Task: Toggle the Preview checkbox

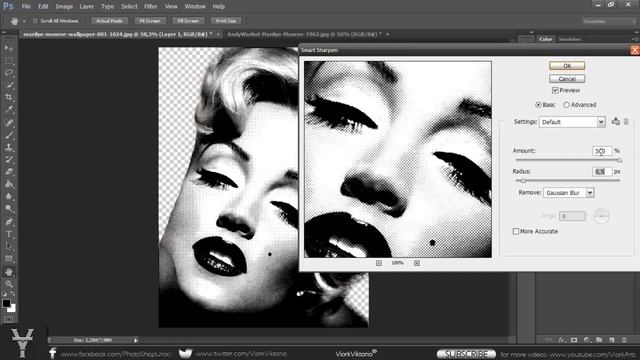Action: [x=555, y=90]
